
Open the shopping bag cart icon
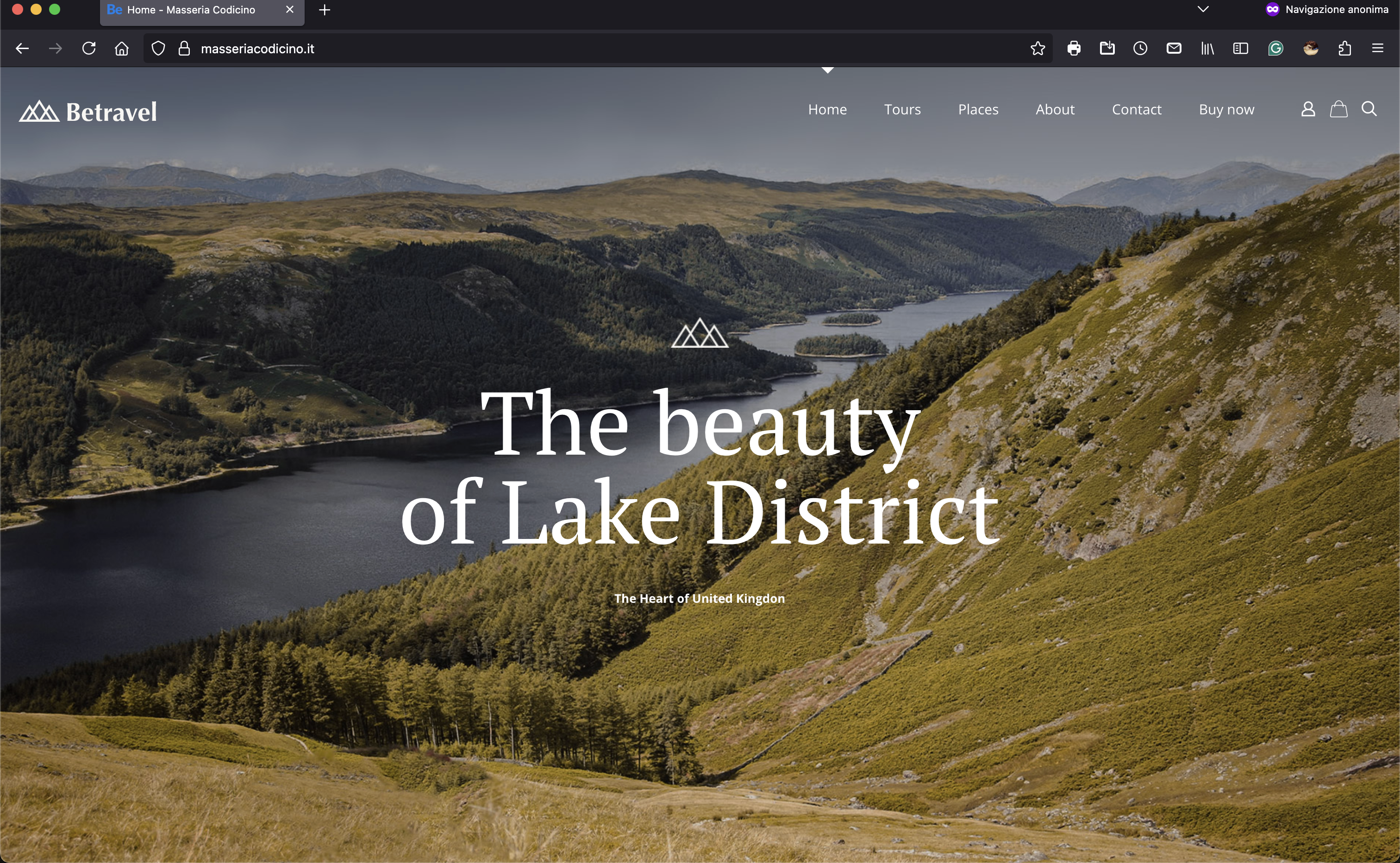(x=1338, y=109)
